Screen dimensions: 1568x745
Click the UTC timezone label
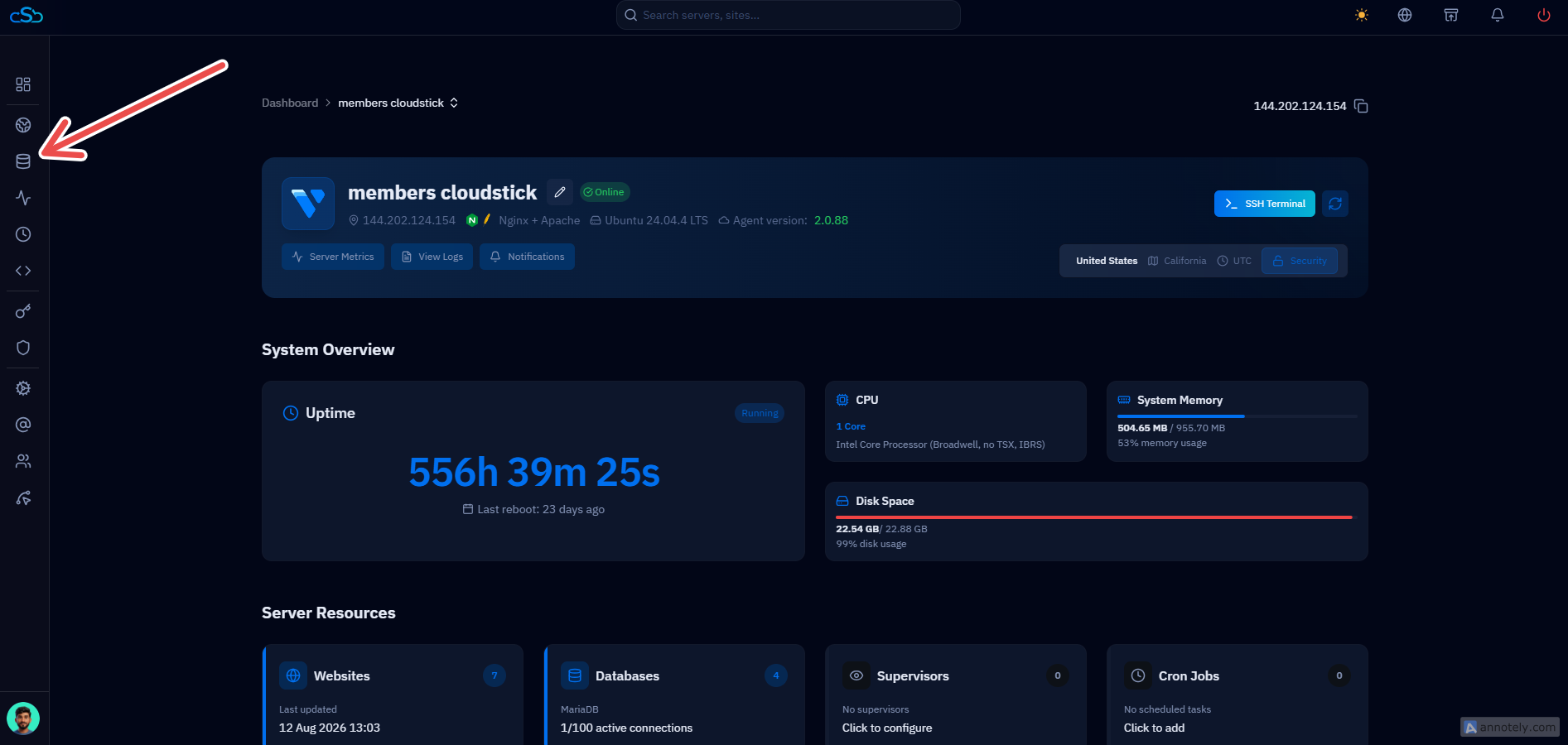1242,261
